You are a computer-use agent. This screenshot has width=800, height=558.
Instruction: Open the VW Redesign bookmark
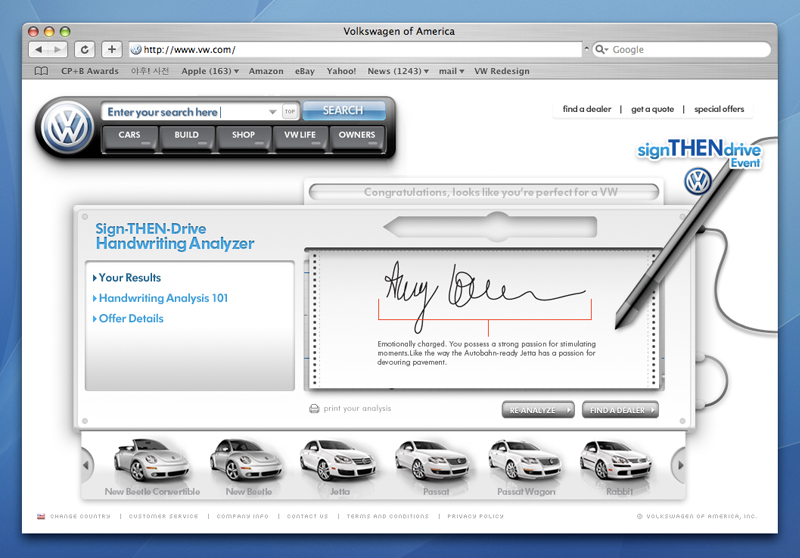[502, 71]
